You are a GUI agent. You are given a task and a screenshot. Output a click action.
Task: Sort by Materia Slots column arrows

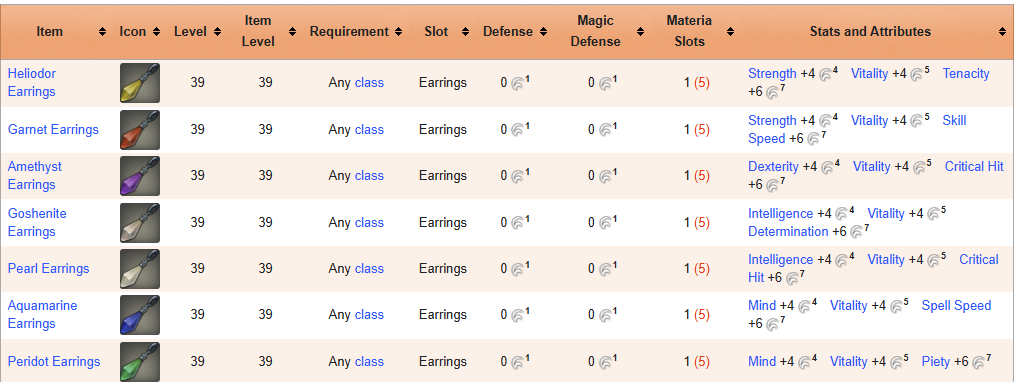click(x=730, y=32)
